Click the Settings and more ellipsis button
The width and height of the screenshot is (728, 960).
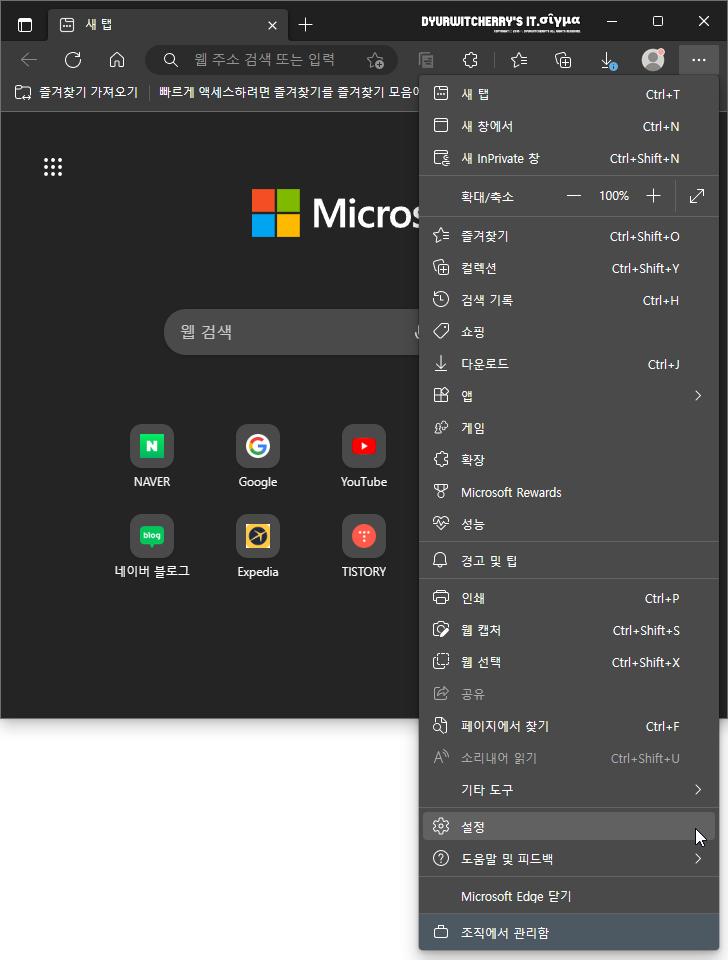699,60
